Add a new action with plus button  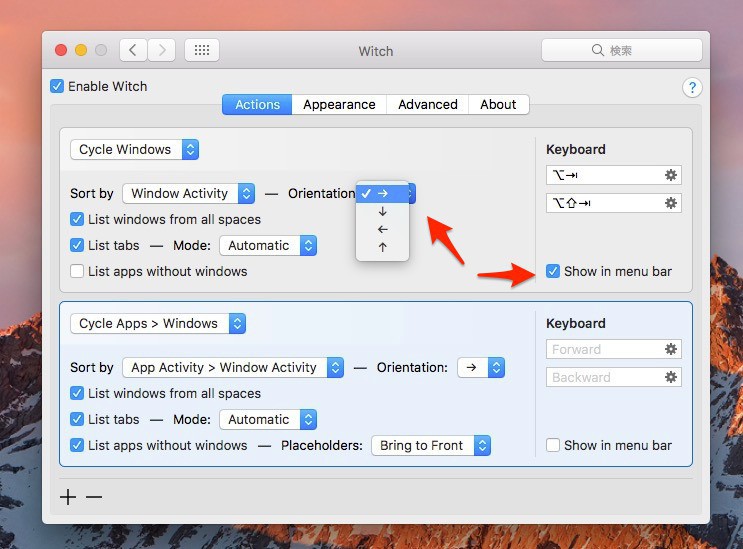[68, 497]
